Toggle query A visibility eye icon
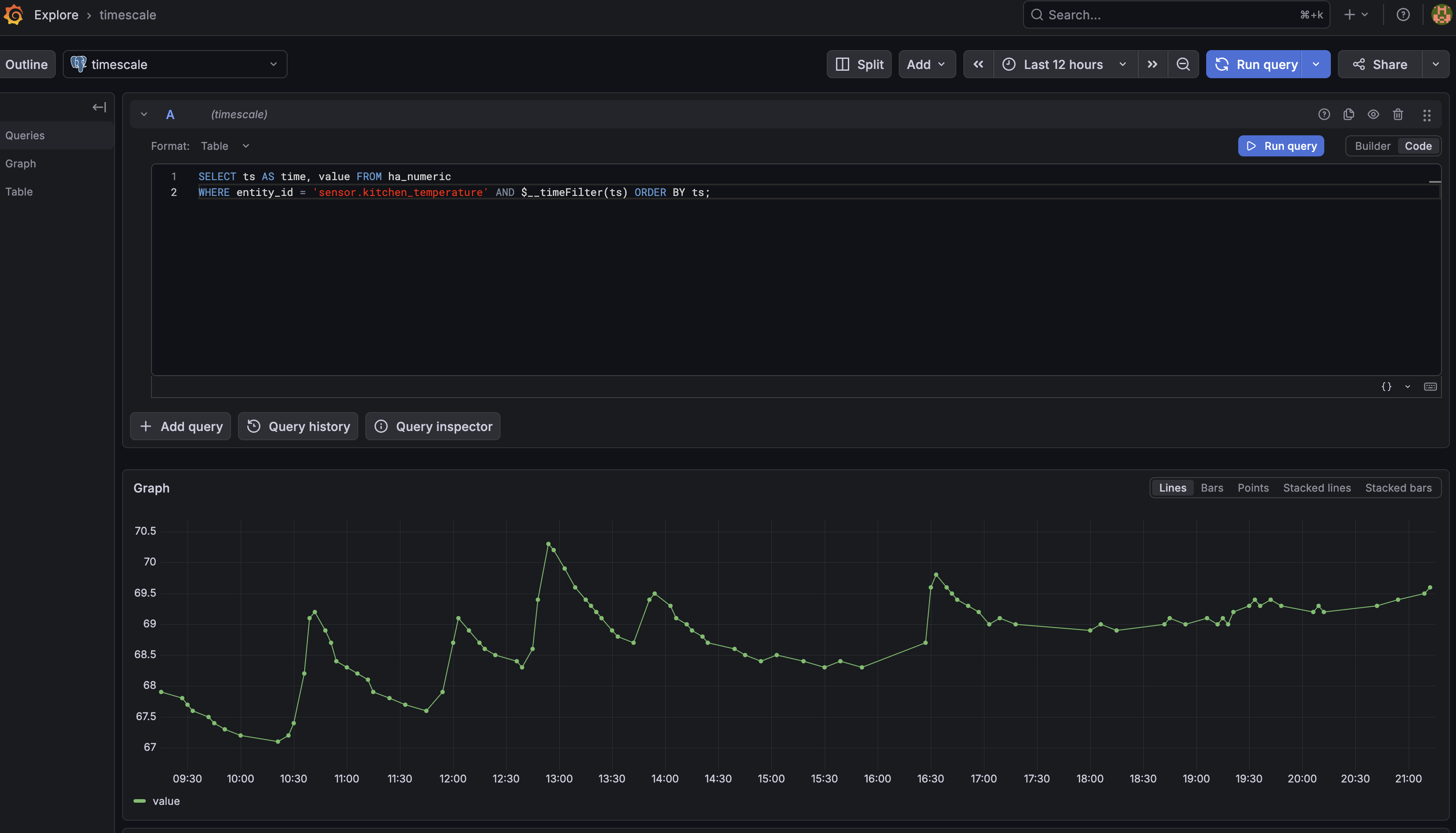Image resolution: width=1456 pixels, height=833 pixels. point(1373,114)
